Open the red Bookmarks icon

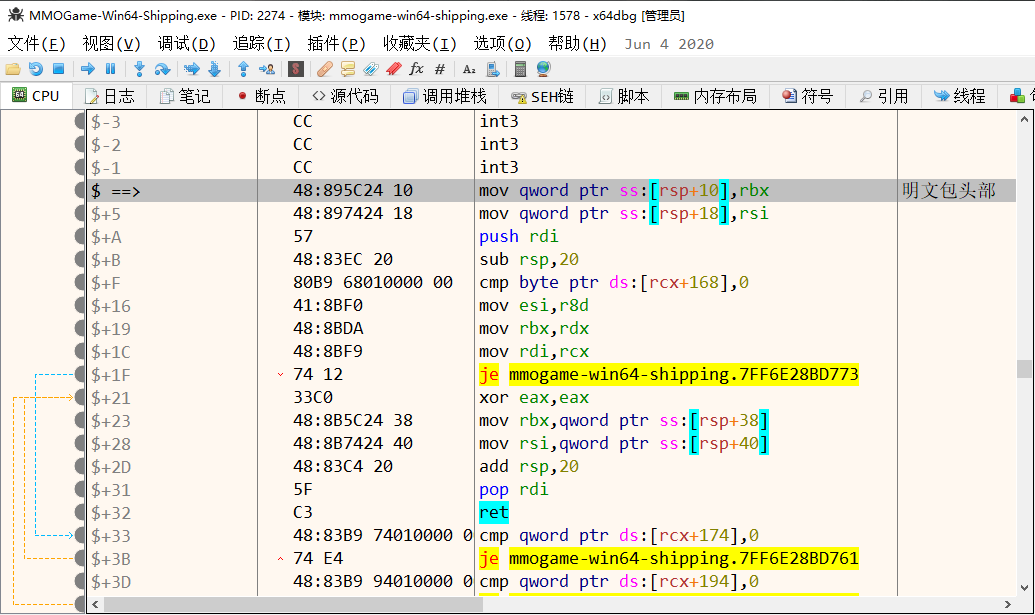pos(394,69)
